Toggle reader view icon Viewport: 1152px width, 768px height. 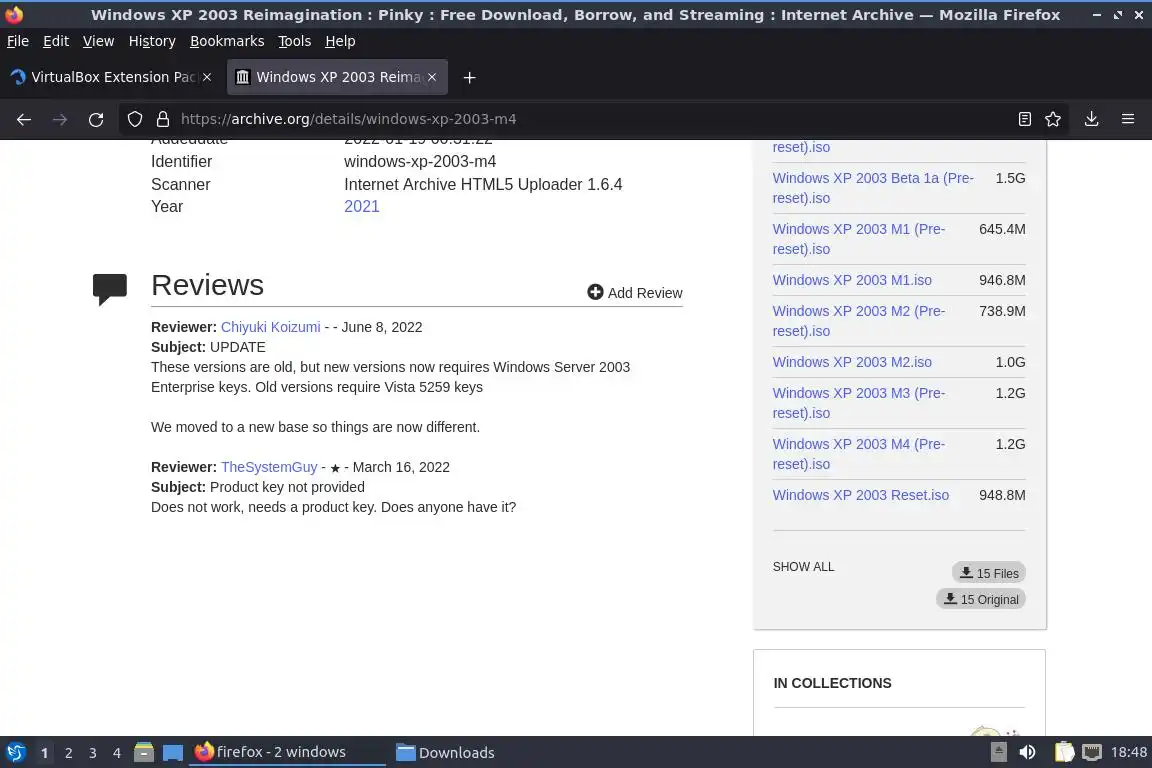click(x=1024, y=119)
